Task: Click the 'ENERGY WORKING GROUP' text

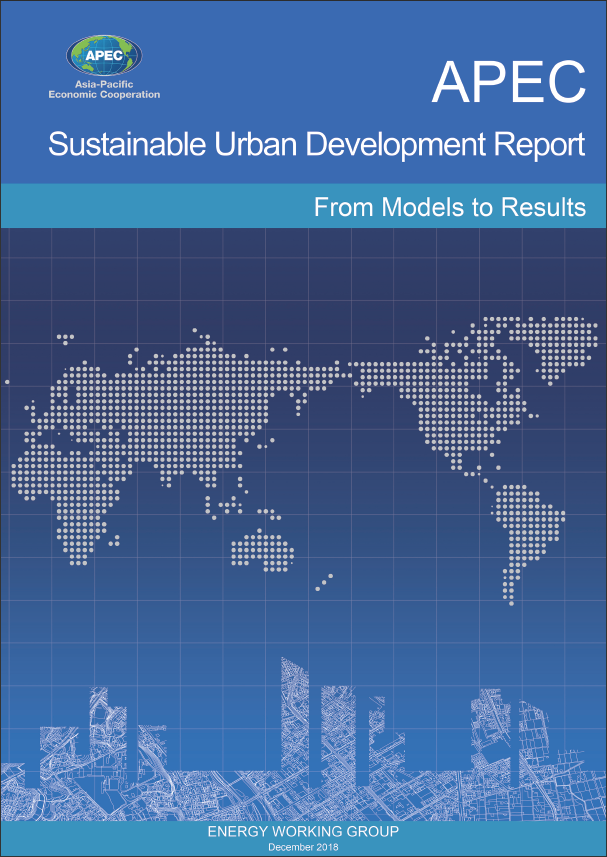Action: click(303, 832)
